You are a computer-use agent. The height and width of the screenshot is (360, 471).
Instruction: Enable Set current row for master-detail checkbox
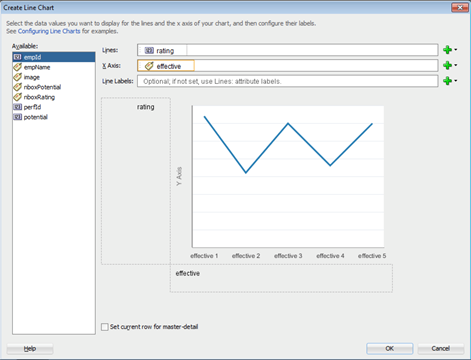(x=105, y=327)
